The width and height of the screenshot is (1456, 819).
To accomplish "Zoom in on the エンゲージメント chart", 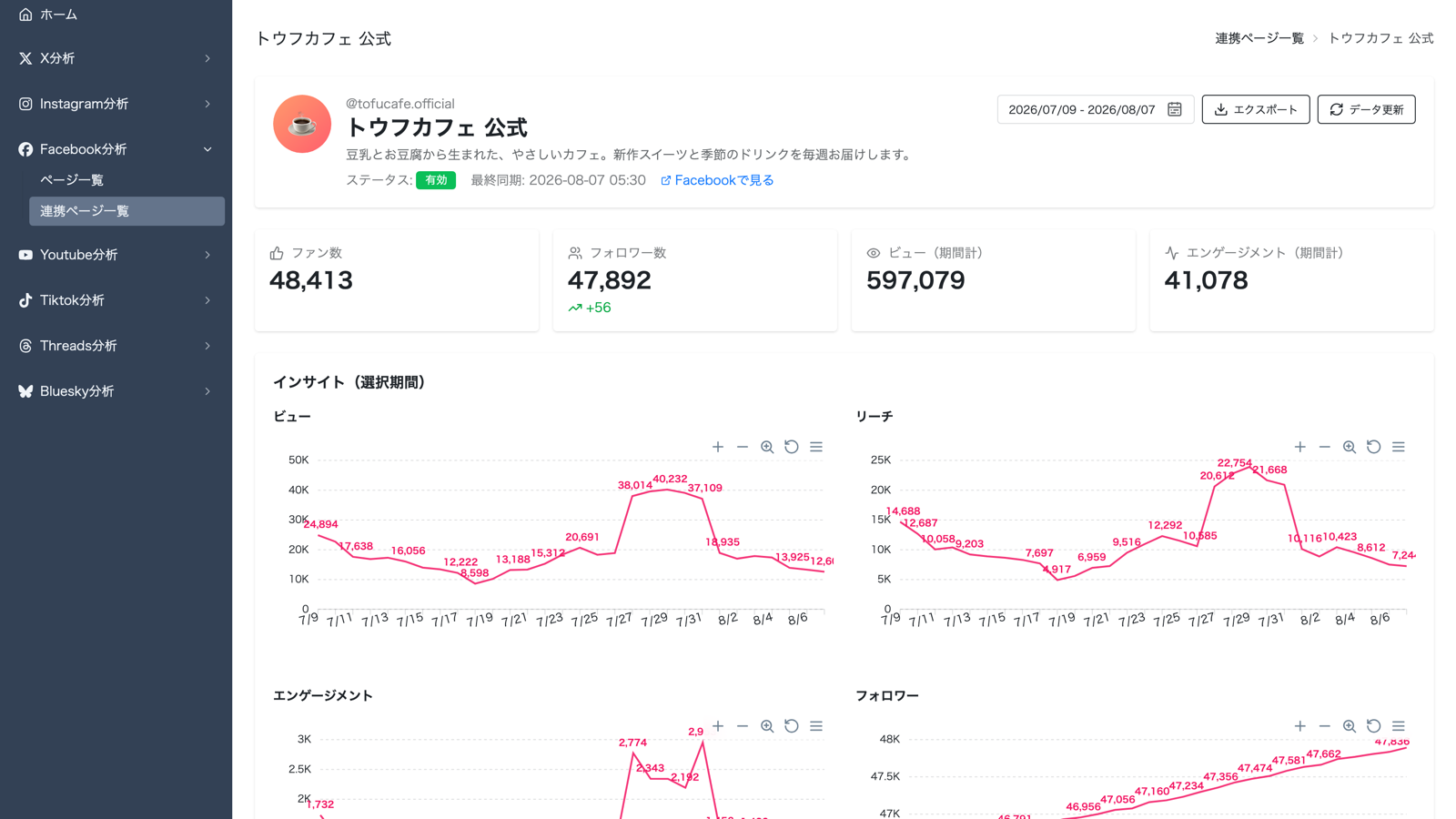I will click(x=718, y=726).
